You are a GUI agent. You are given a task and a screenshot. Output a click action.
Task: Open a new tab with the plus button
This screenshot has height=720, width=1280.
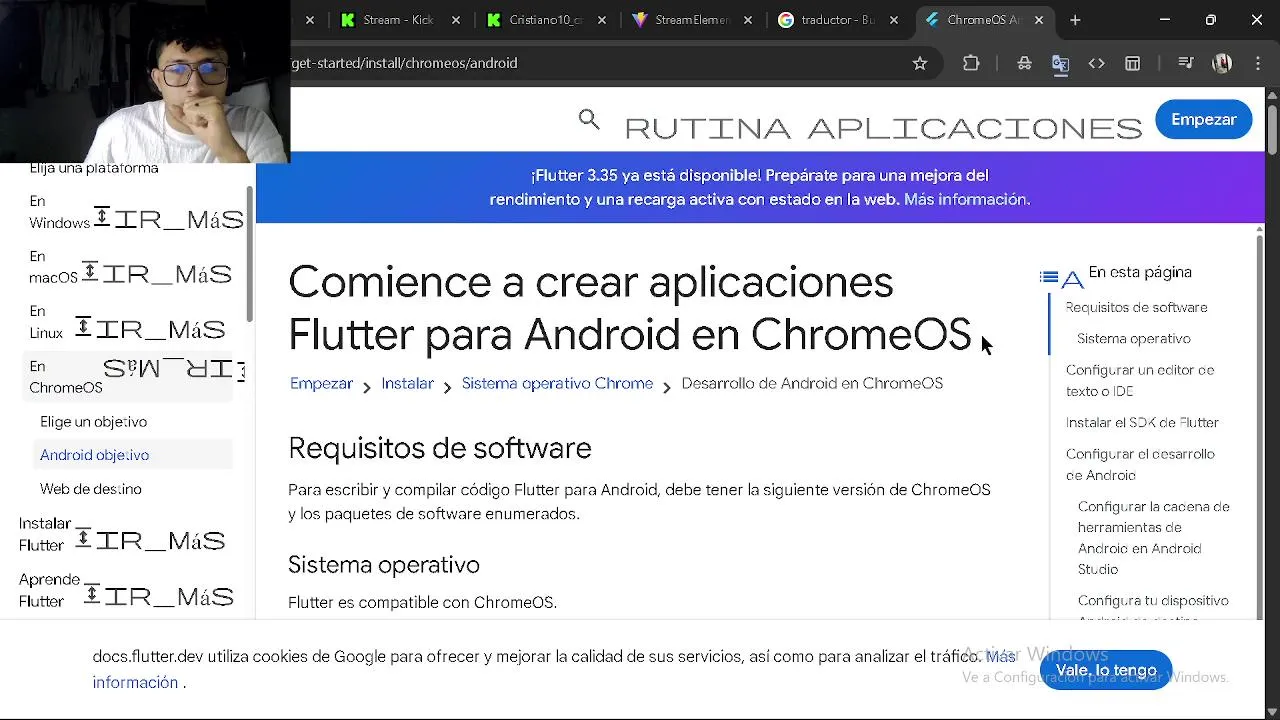coord(1075,20)
